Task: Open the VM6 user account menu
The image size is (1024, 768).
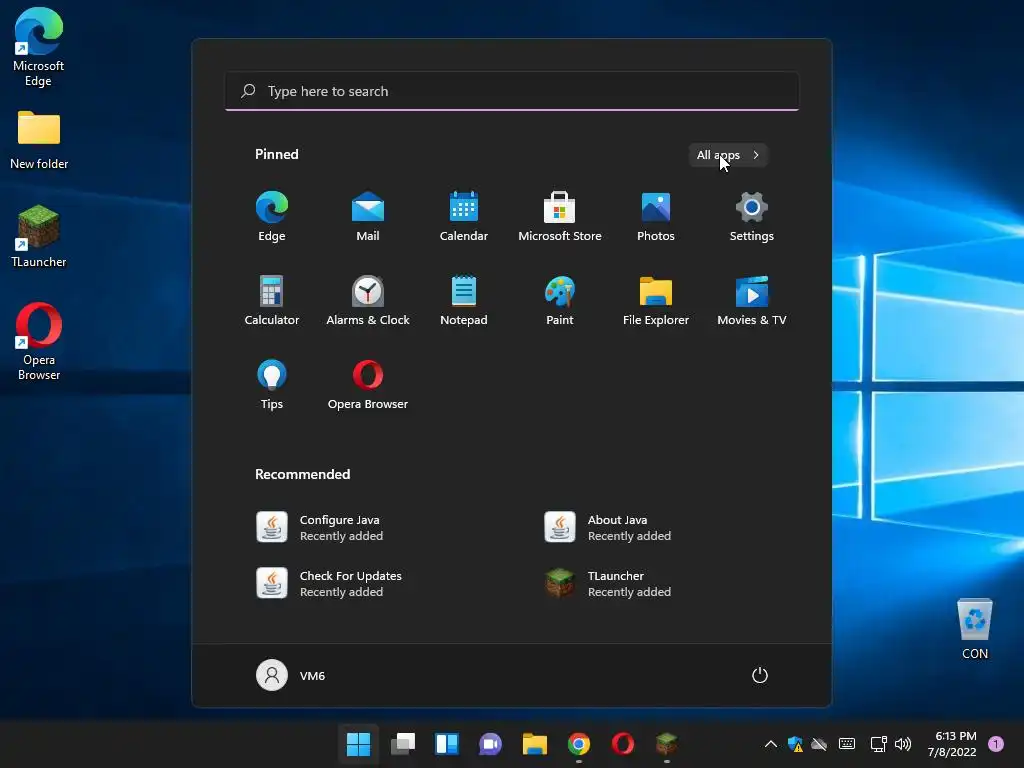Action: pyautogui.click(x=291, y=675)
